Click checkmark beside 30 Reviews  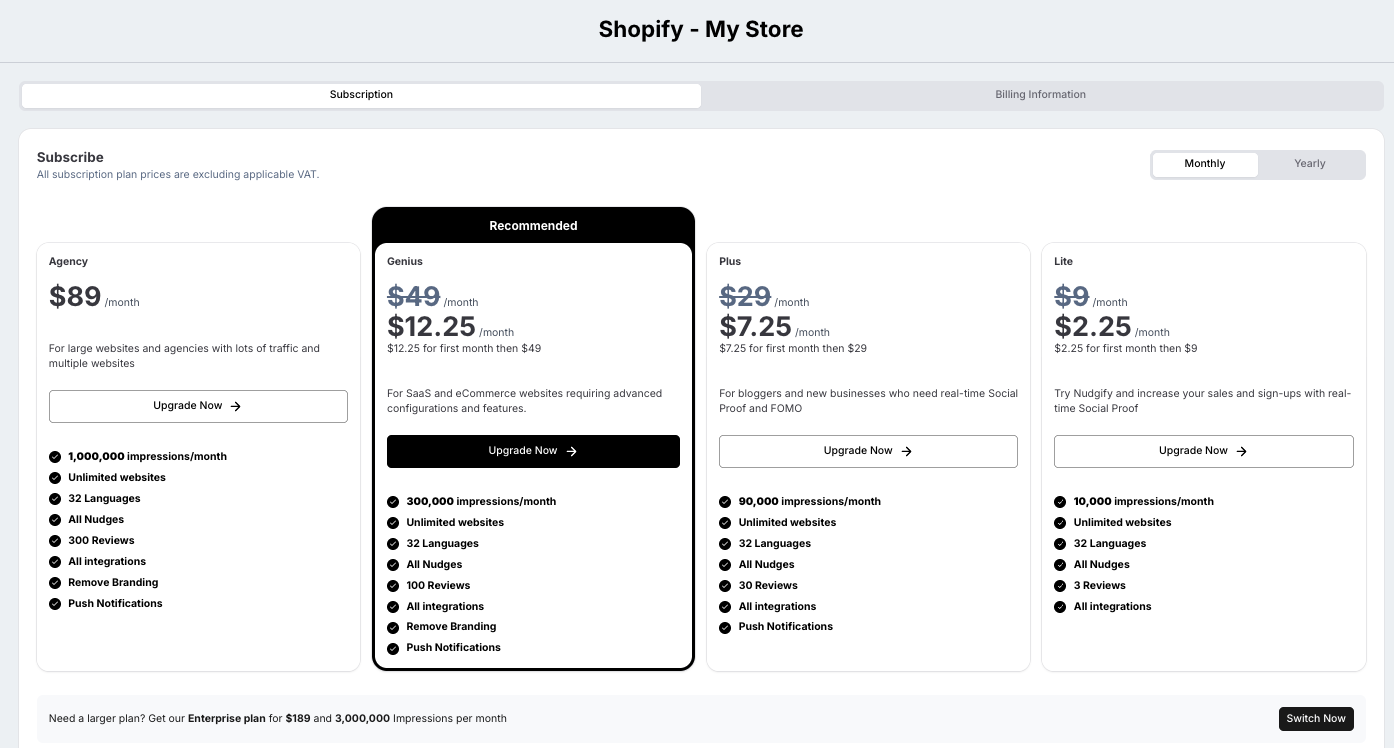click(725, 586)
